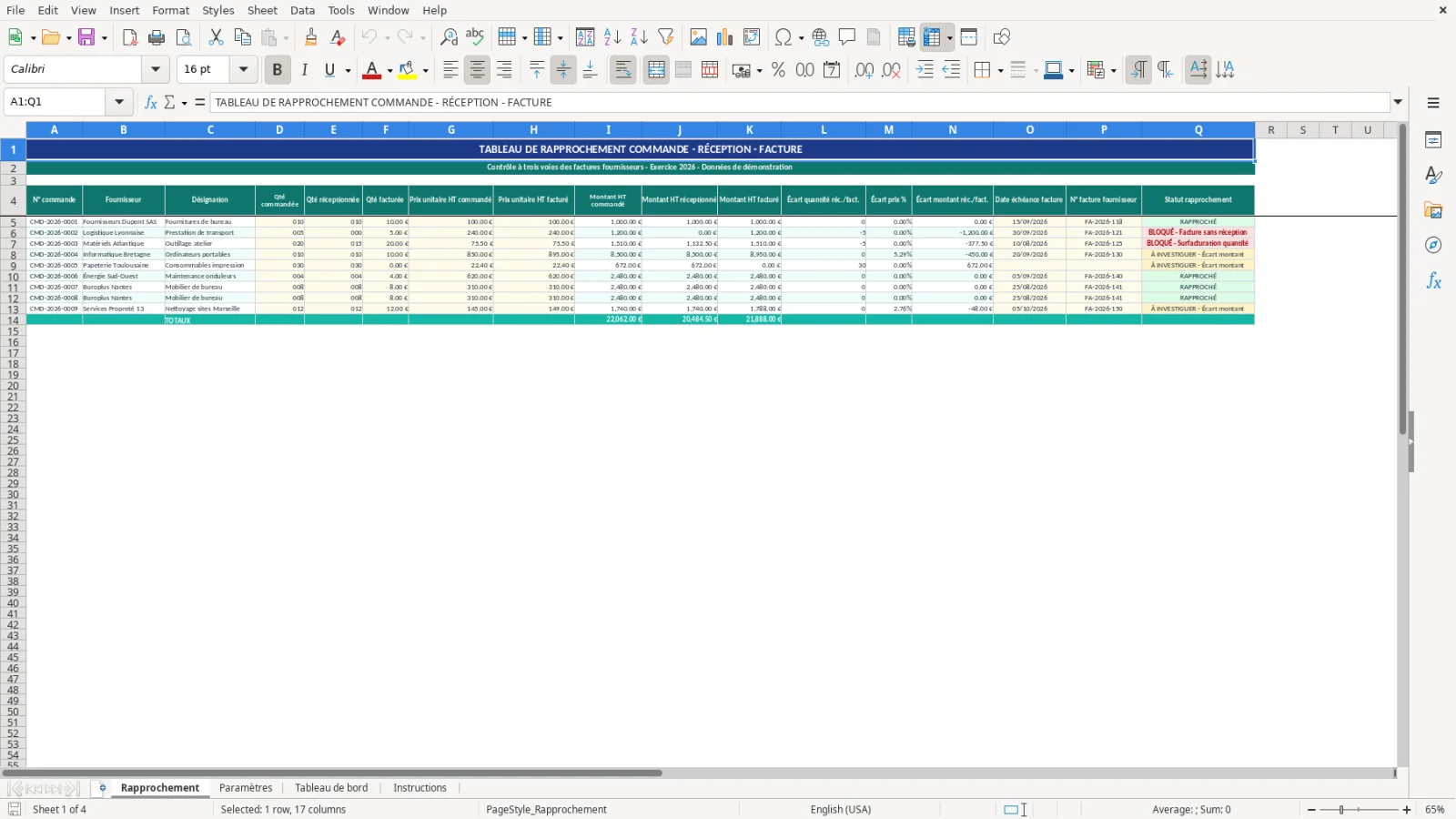Open the Insert menu
The width and height of the screenshot is (1456, 819).
[125, 10]
